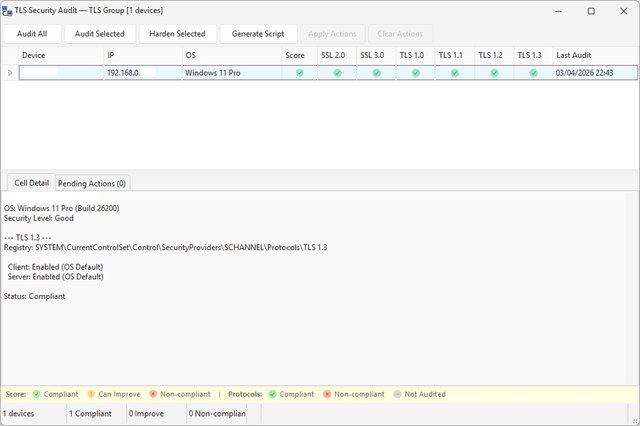Click the 'Client: Enabled (OS Default)' line
Image resolution: width=640 pixels, height=426 pixels.
coord(55,267)
